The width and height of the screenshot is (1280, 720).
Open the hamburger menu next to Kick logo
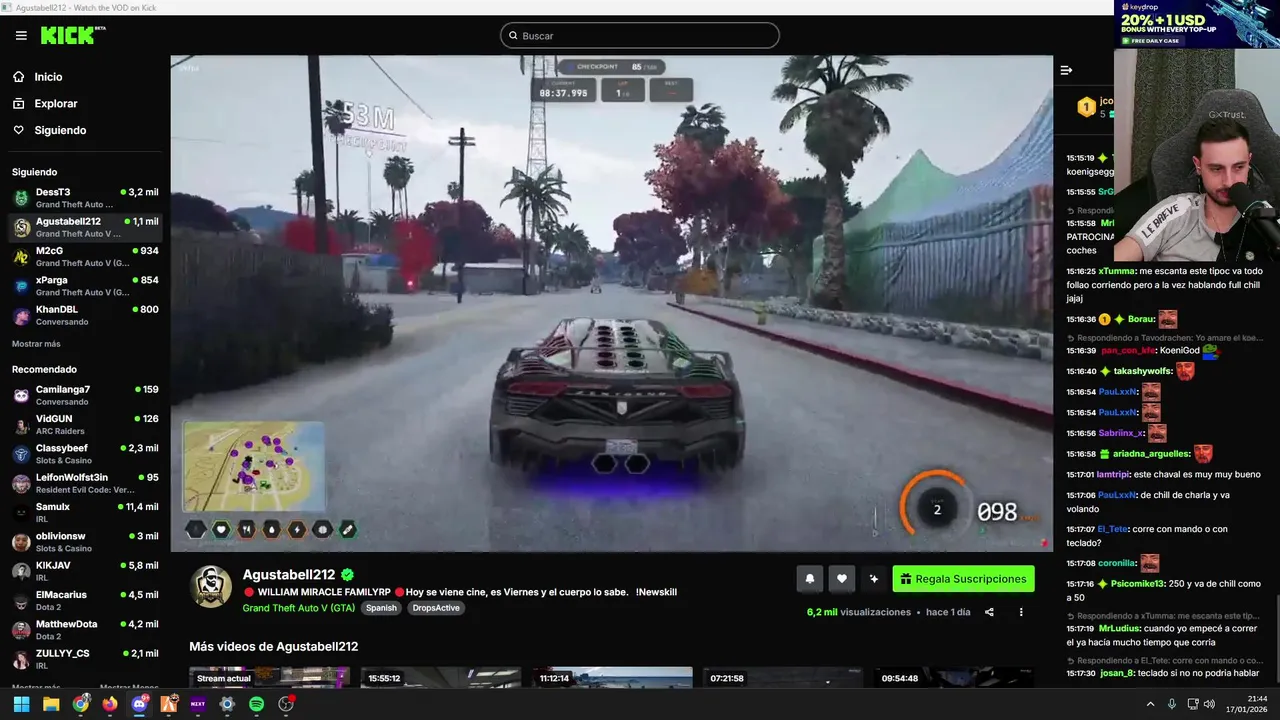(x=21, y=35)
